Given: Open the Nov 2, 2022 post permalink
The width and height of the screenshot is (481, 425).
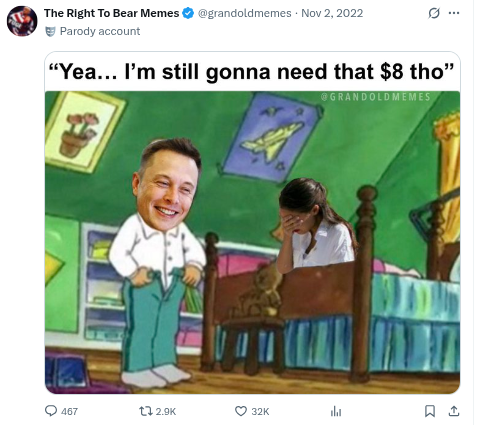Looking at the screenshot, I should [x=332, y=13].
